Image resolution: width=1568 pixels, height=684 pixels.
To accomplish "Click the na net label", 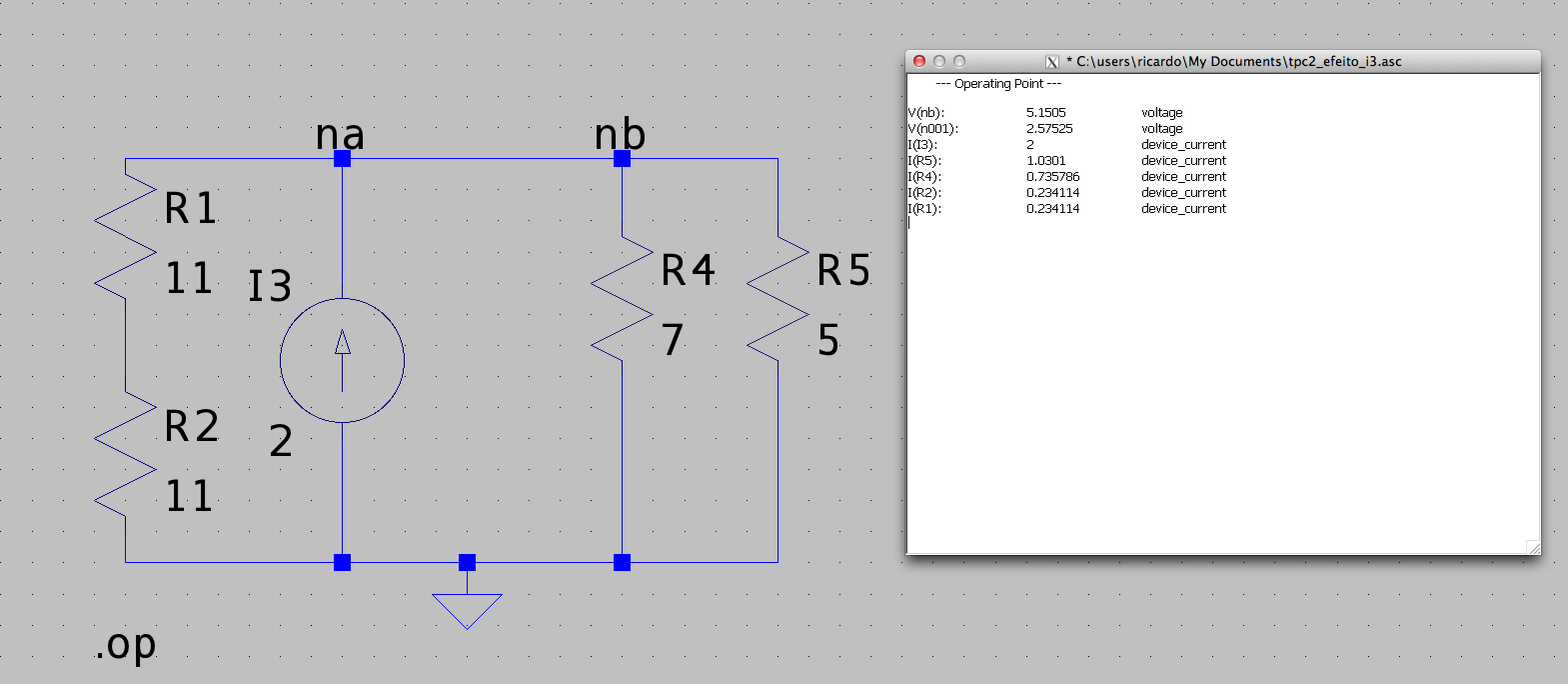I will coord(340,135).
